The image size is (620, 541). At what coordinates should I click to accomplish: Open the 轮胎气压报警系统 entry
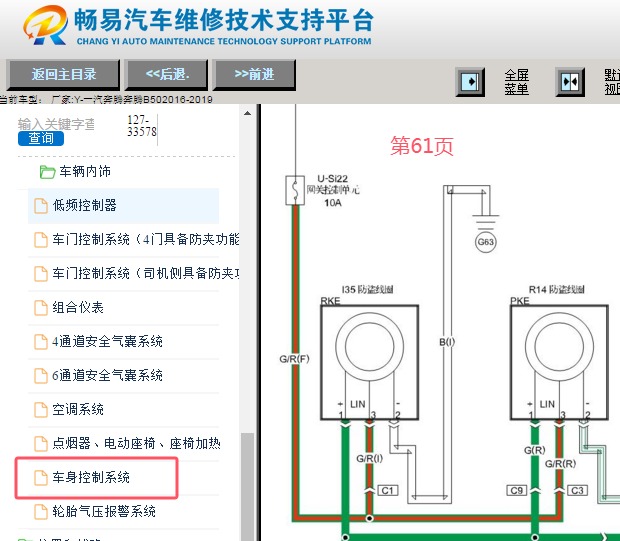104,512
